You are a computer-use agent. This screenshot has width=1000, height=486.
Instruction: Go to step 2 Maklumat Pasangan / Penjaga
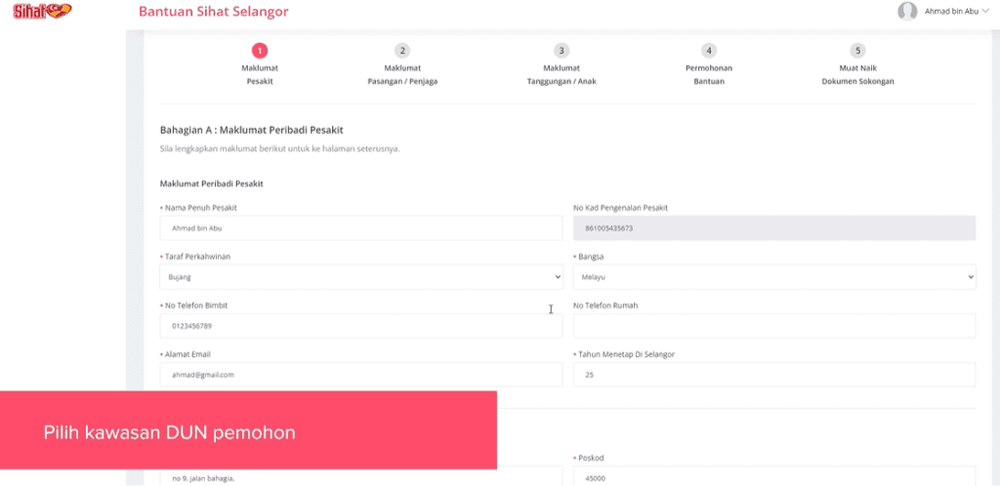402,65
